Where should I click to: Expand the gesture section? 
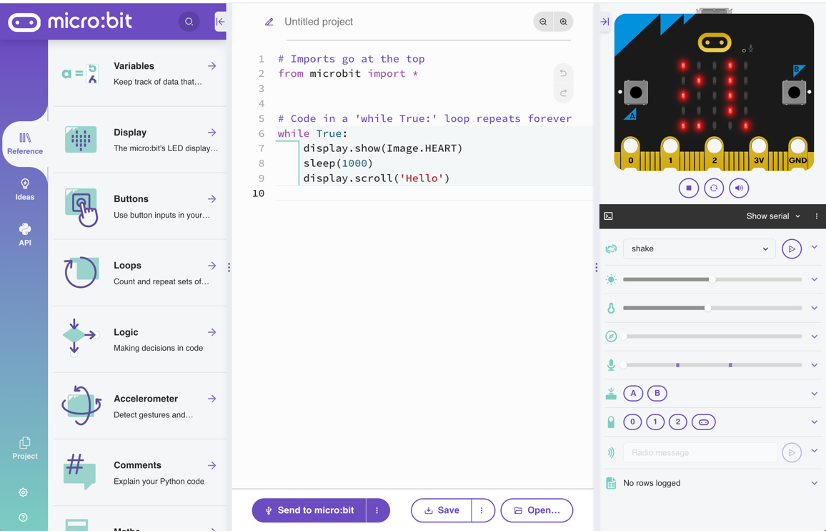(814, 247)
